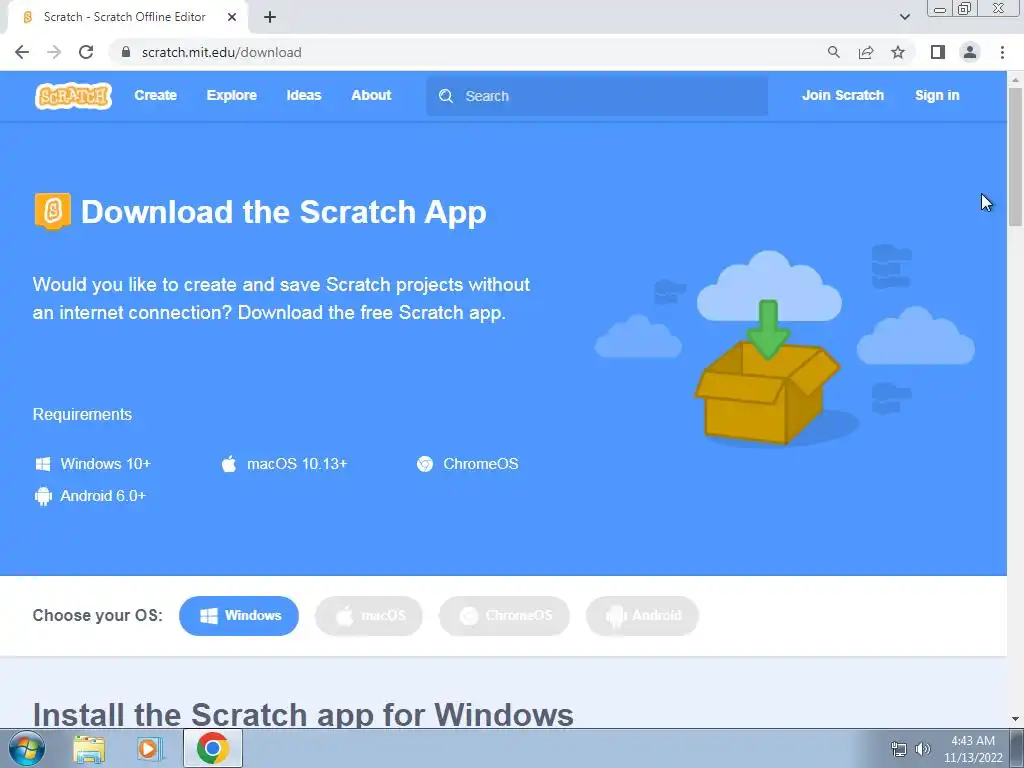Open File Explorer from taskbar

point(89,749)
